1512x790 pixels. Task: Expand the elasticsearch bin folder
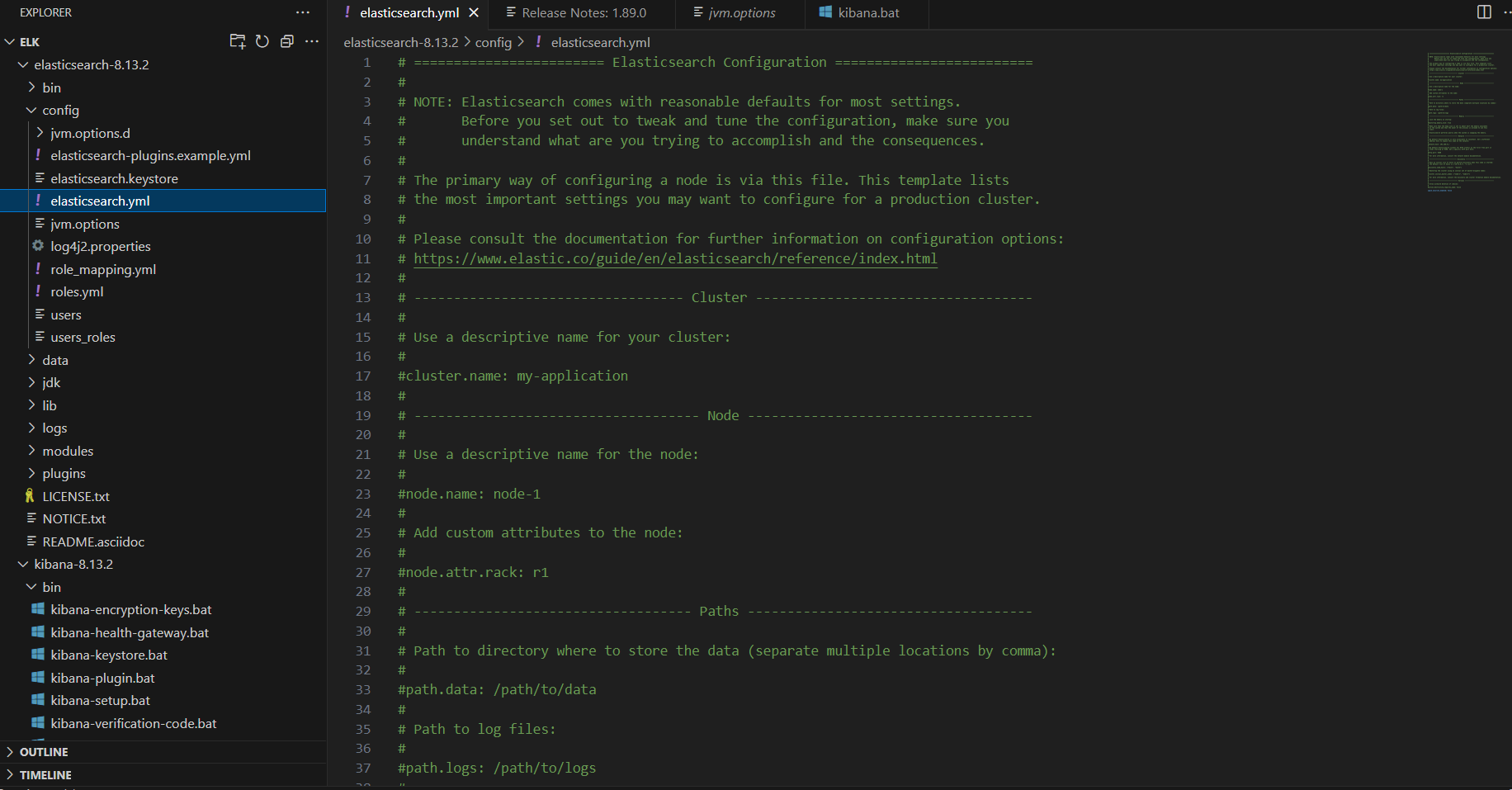[31, 88]
